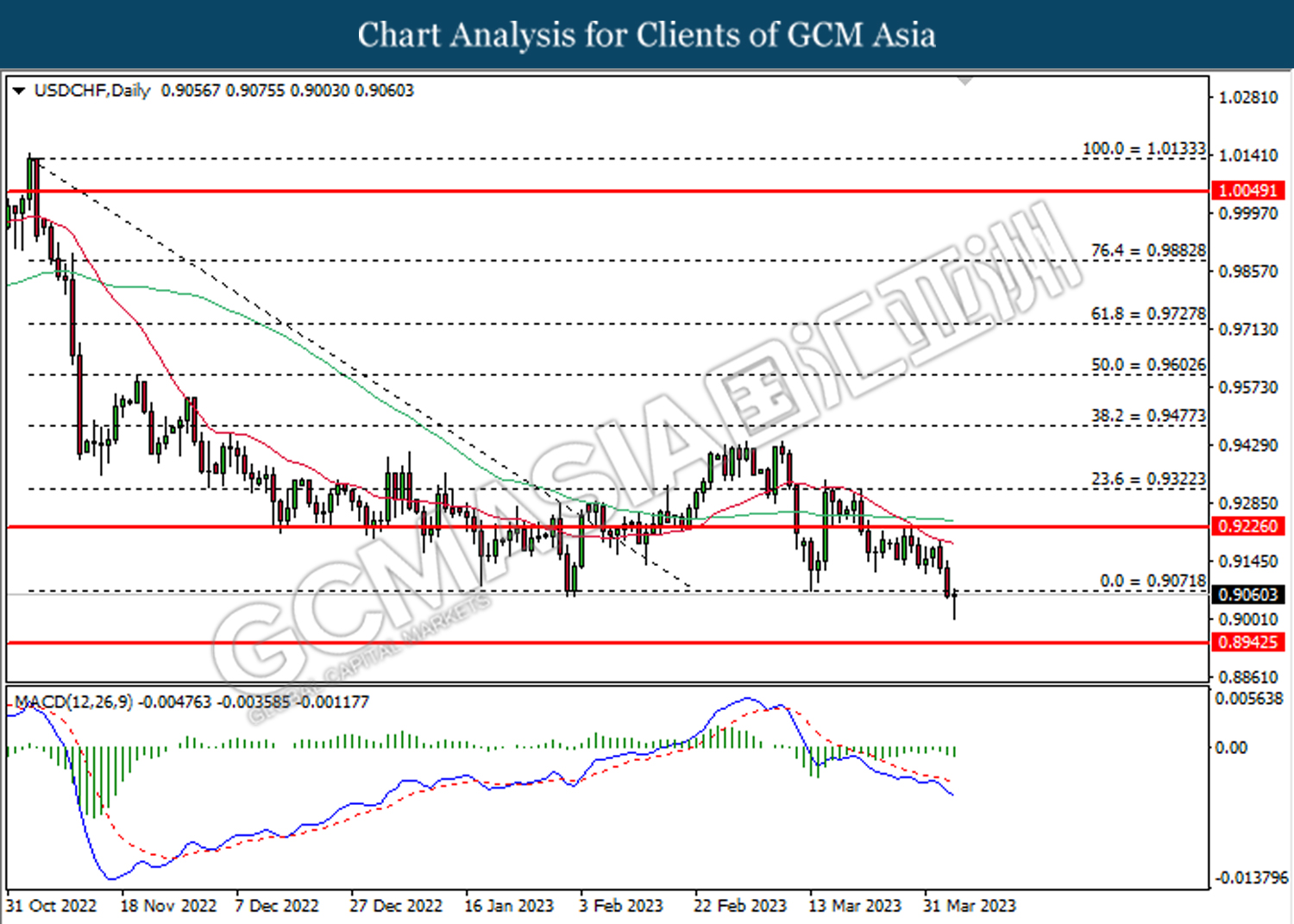Click the black 0.90603 current price tag

coord(1247,594)
